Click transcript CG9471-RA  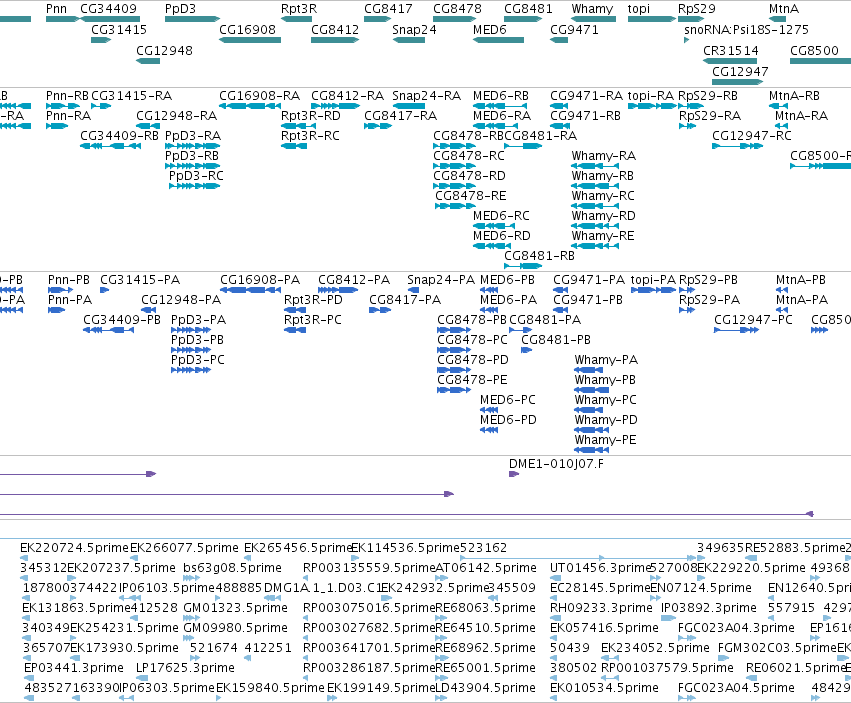coord(559,106)
